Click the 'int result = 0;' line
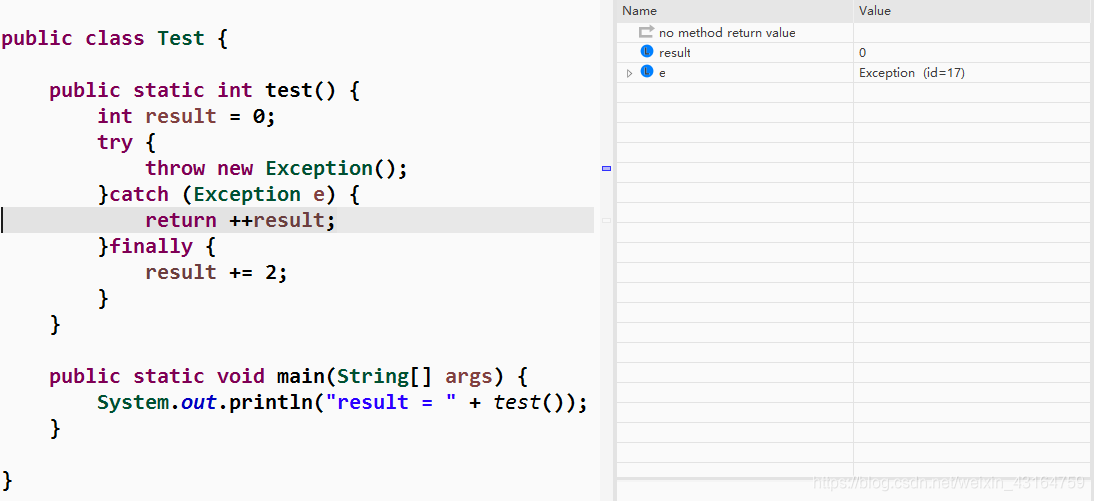The image size is (1094, 501). pos(187,116)
